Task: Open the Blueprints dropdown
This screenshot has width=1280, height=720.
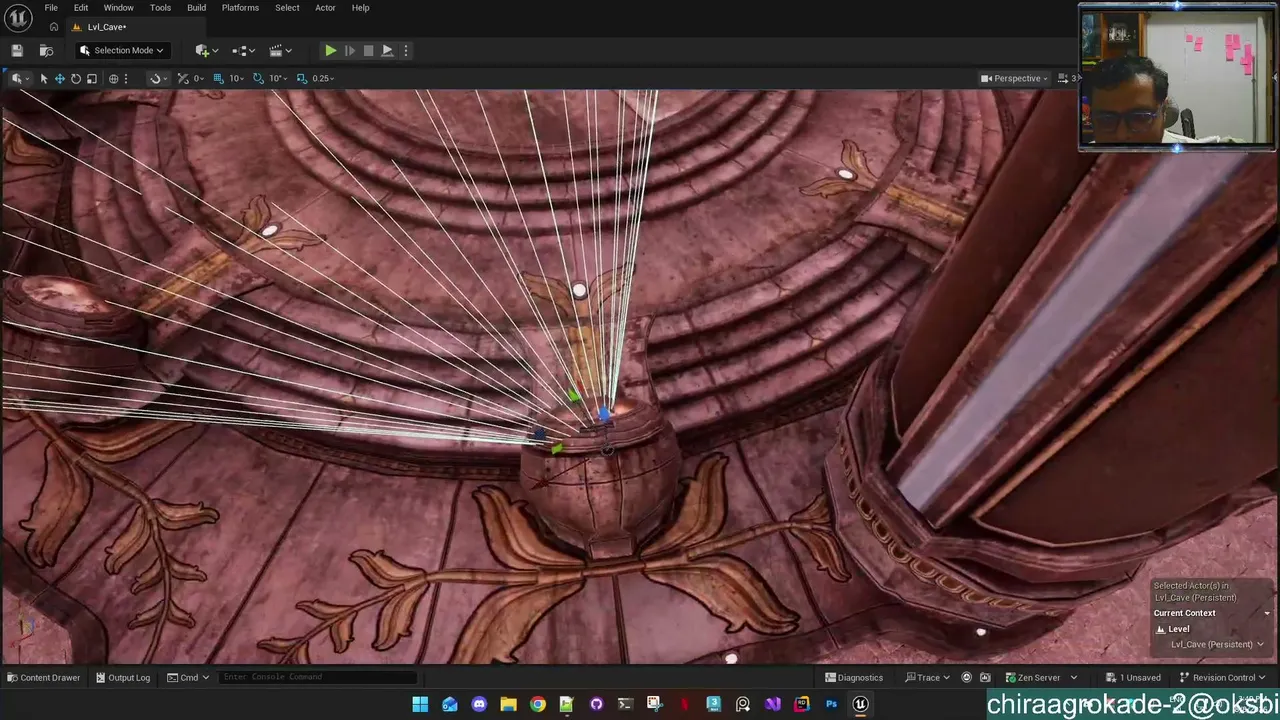Action: click(242, 50)
